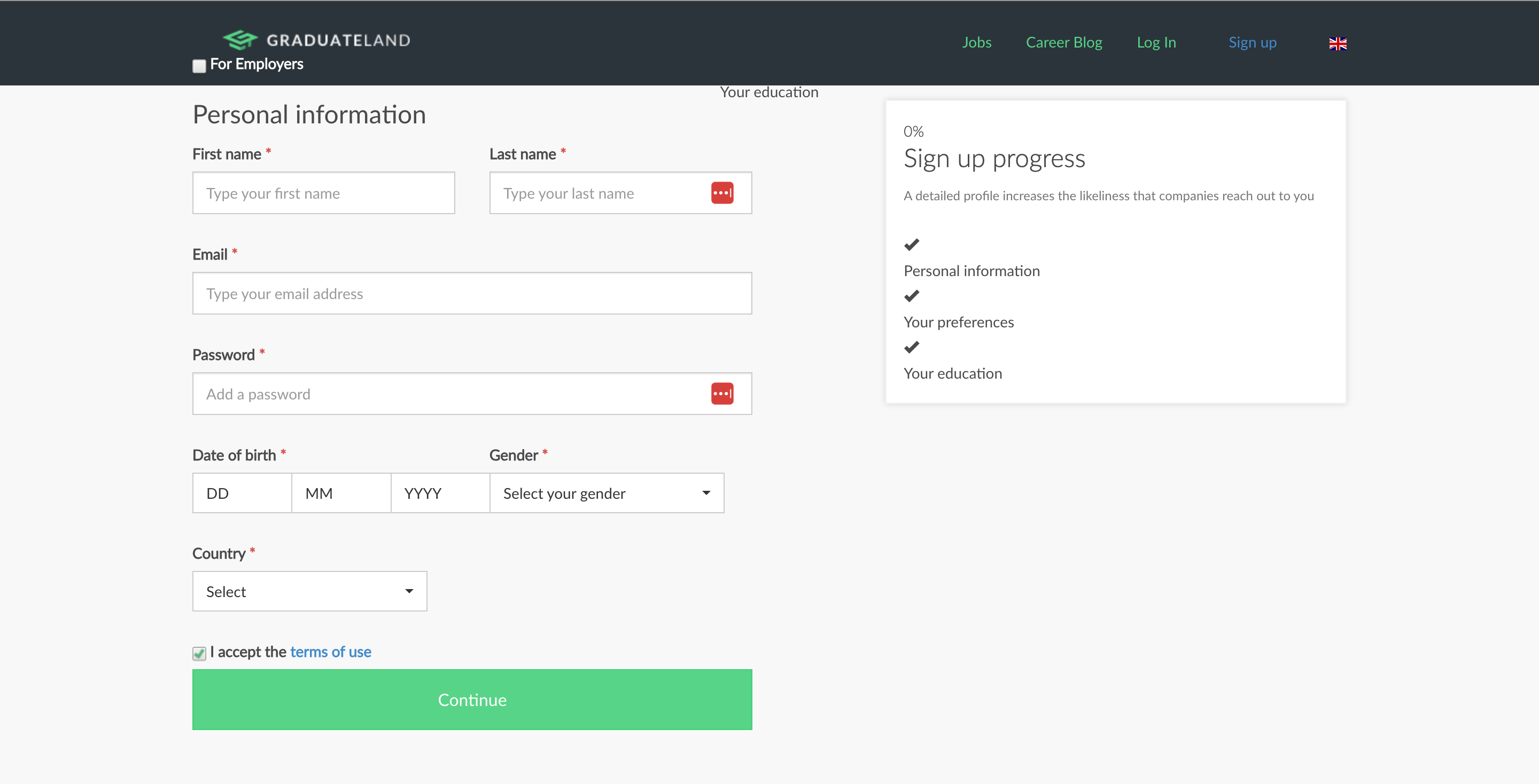Expand the Country Select dropdown

[309, 591]
